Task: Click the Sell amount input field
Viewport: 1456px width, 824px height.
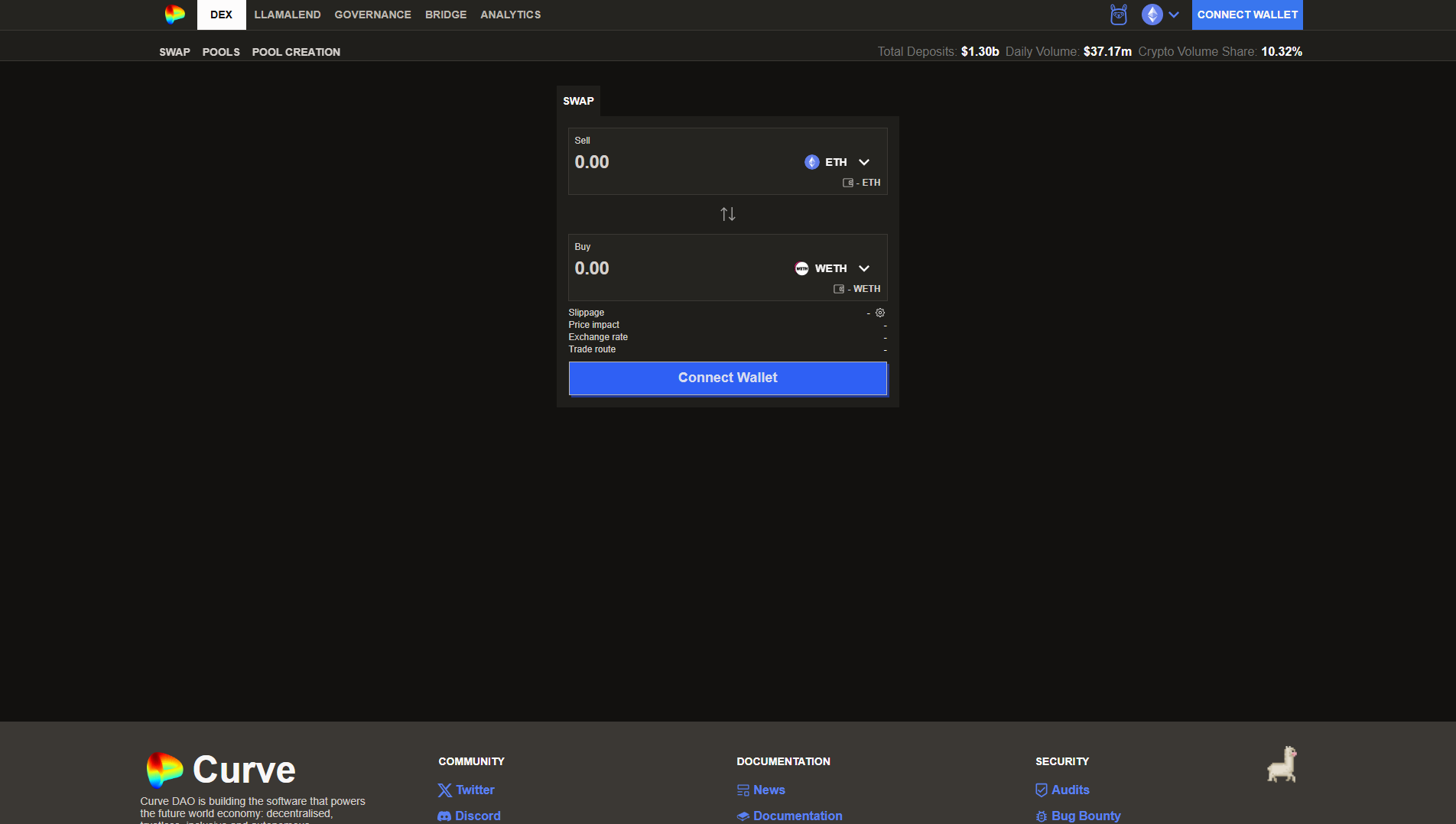Action: 681,162
